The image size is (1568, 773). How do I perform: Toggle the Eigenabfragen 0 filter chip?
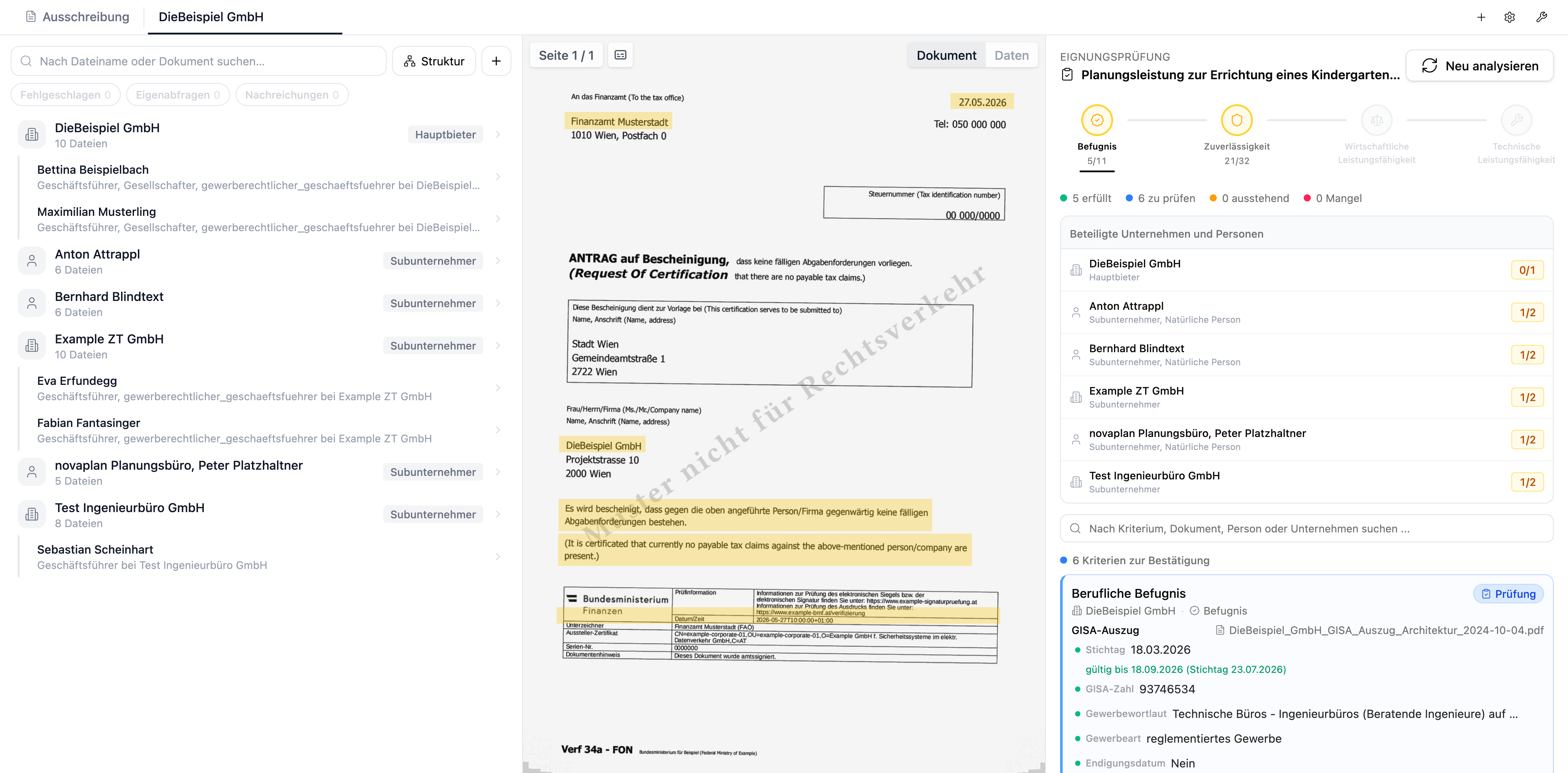[x=178, y=95]
